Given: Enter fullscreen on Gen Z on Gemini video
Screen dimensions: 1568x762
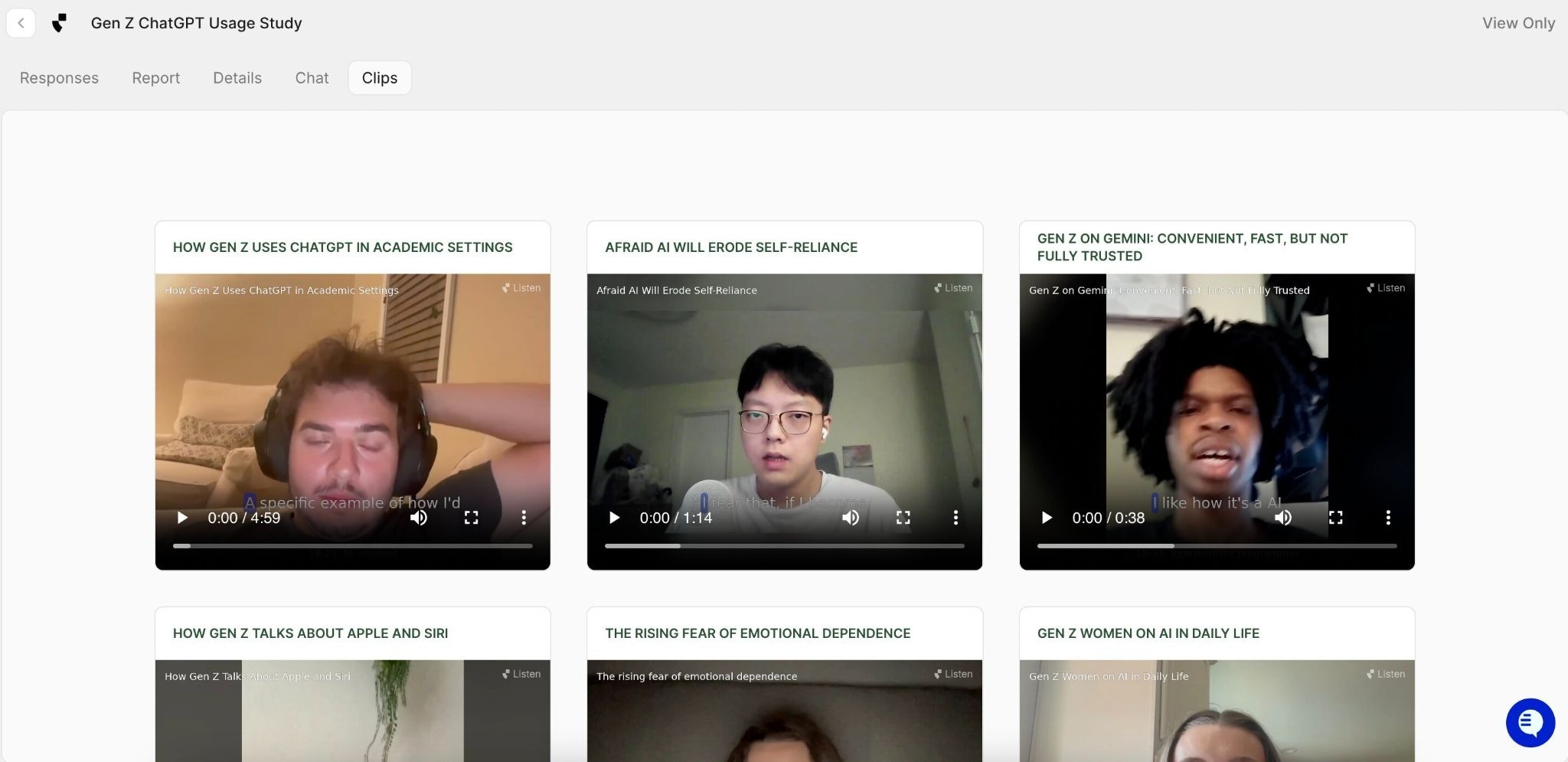Looking at the screenshot, I should [1336, 518].
